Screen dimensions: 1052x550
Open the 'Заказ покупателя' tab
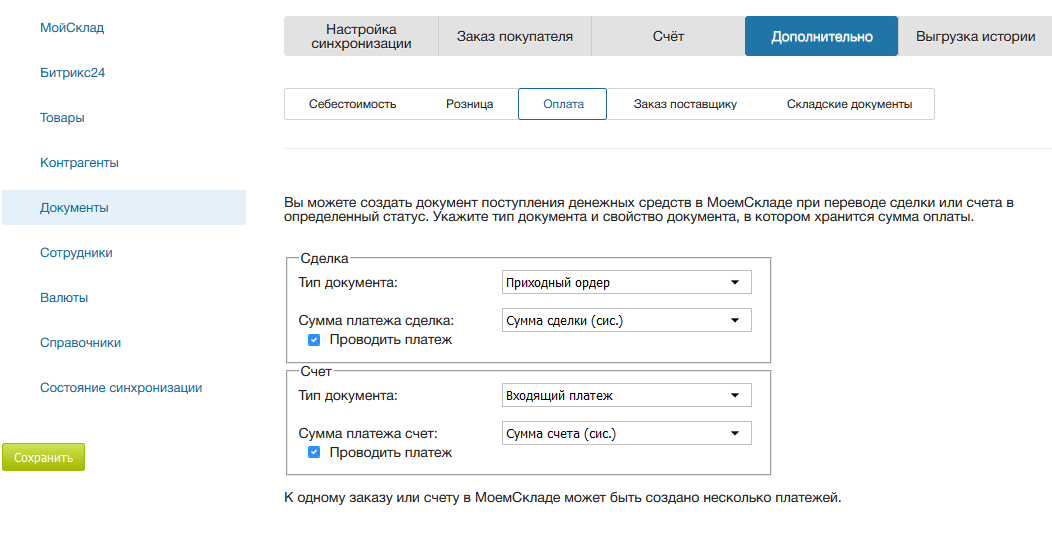click(515, 36)
